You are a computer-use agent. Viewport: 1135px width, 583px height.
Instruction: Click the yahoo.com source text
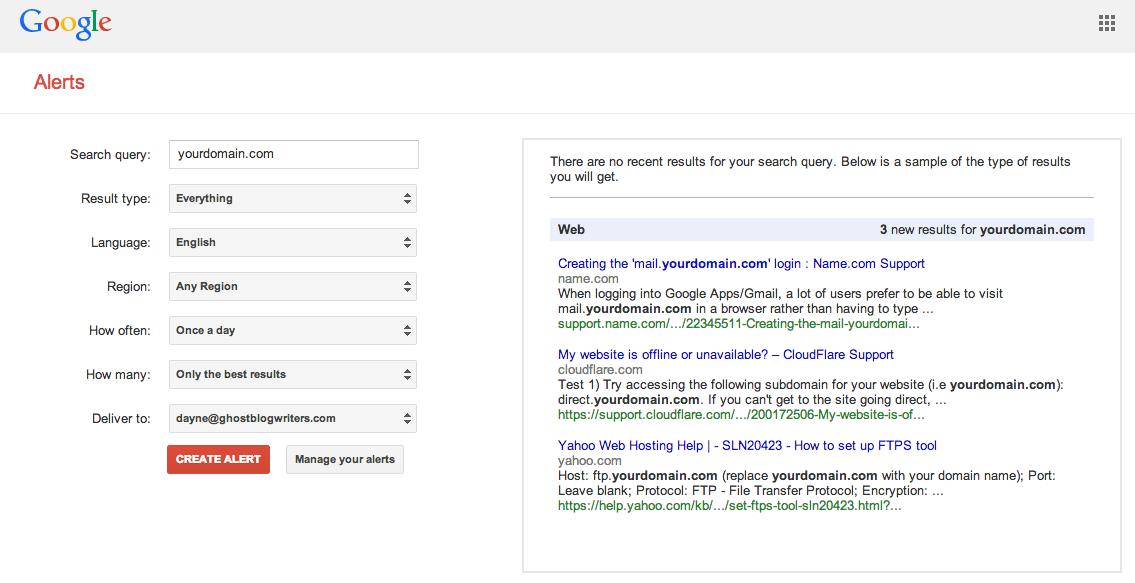click(x=589, y=461)
